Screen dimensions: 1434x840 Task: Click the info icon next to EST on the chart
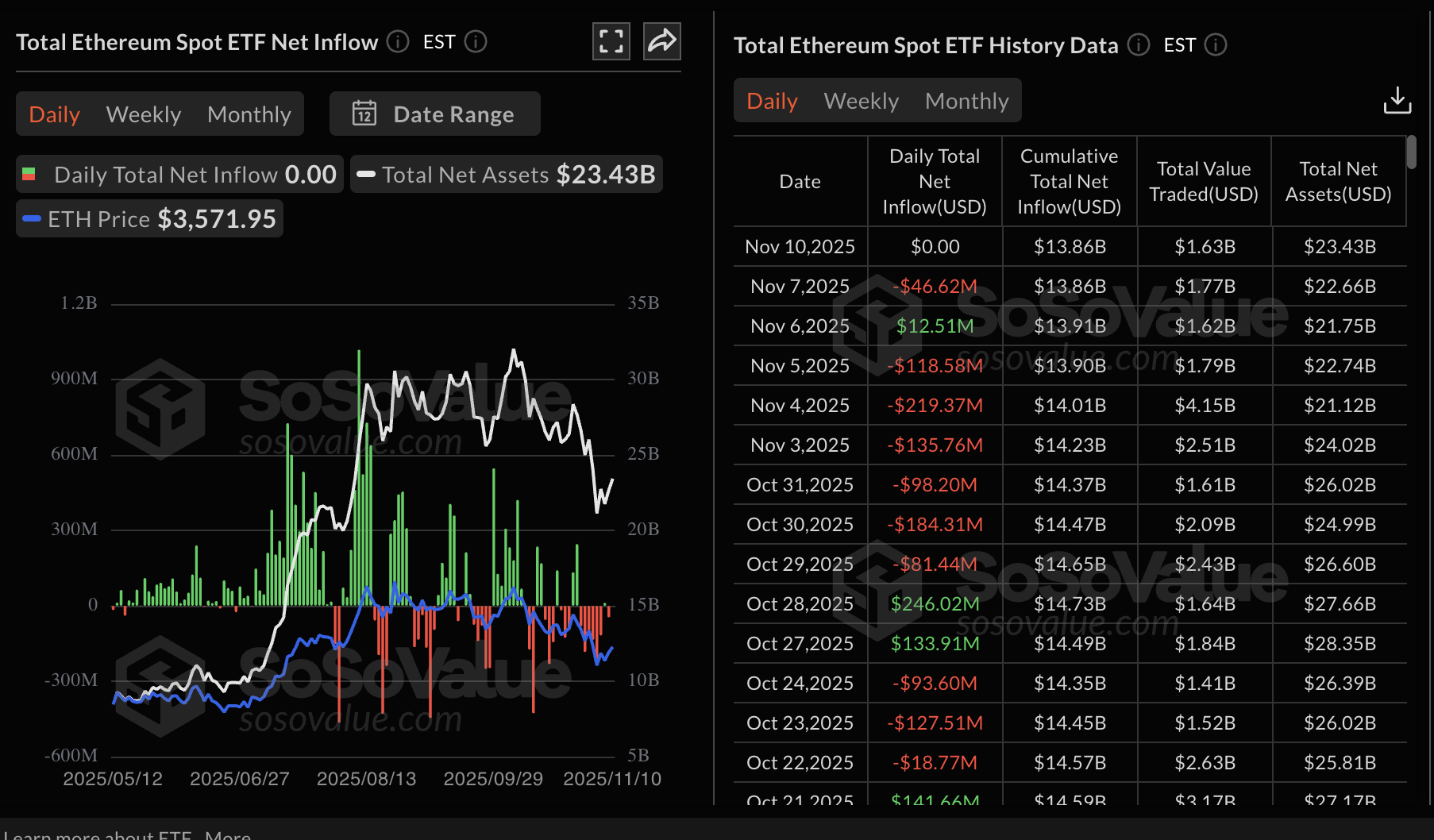point(476,41)
